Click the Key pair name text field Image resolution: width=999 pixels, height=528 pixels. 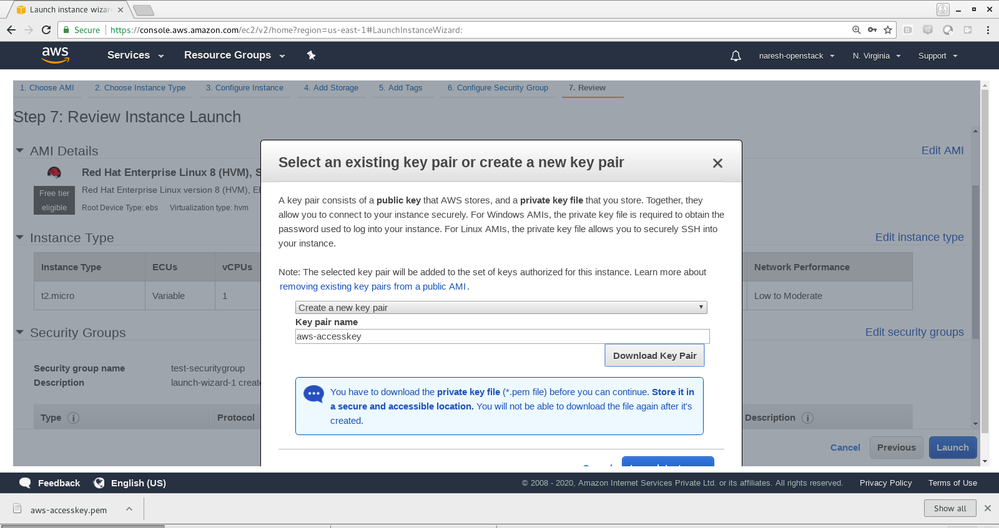click(x=502, y=337)
